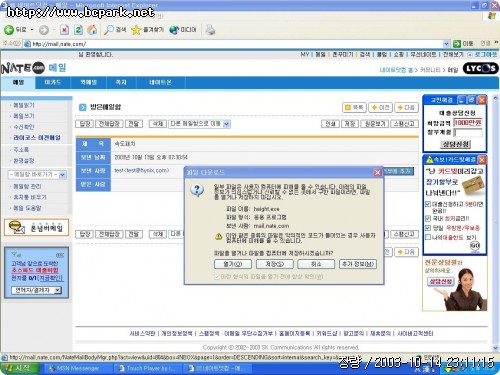Image resolution: width=500 pixels, height=375 pixels.
Task: Click the question mark icon in download dialog
Action: 197,190
